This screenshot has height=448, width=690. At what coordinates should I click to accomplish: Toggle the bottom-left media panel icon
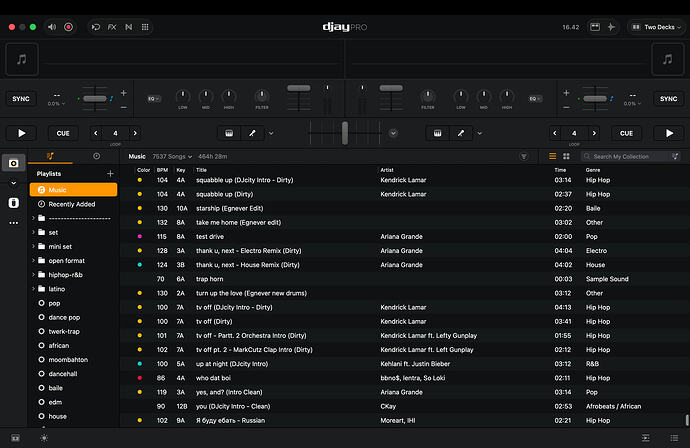(15, 438)
